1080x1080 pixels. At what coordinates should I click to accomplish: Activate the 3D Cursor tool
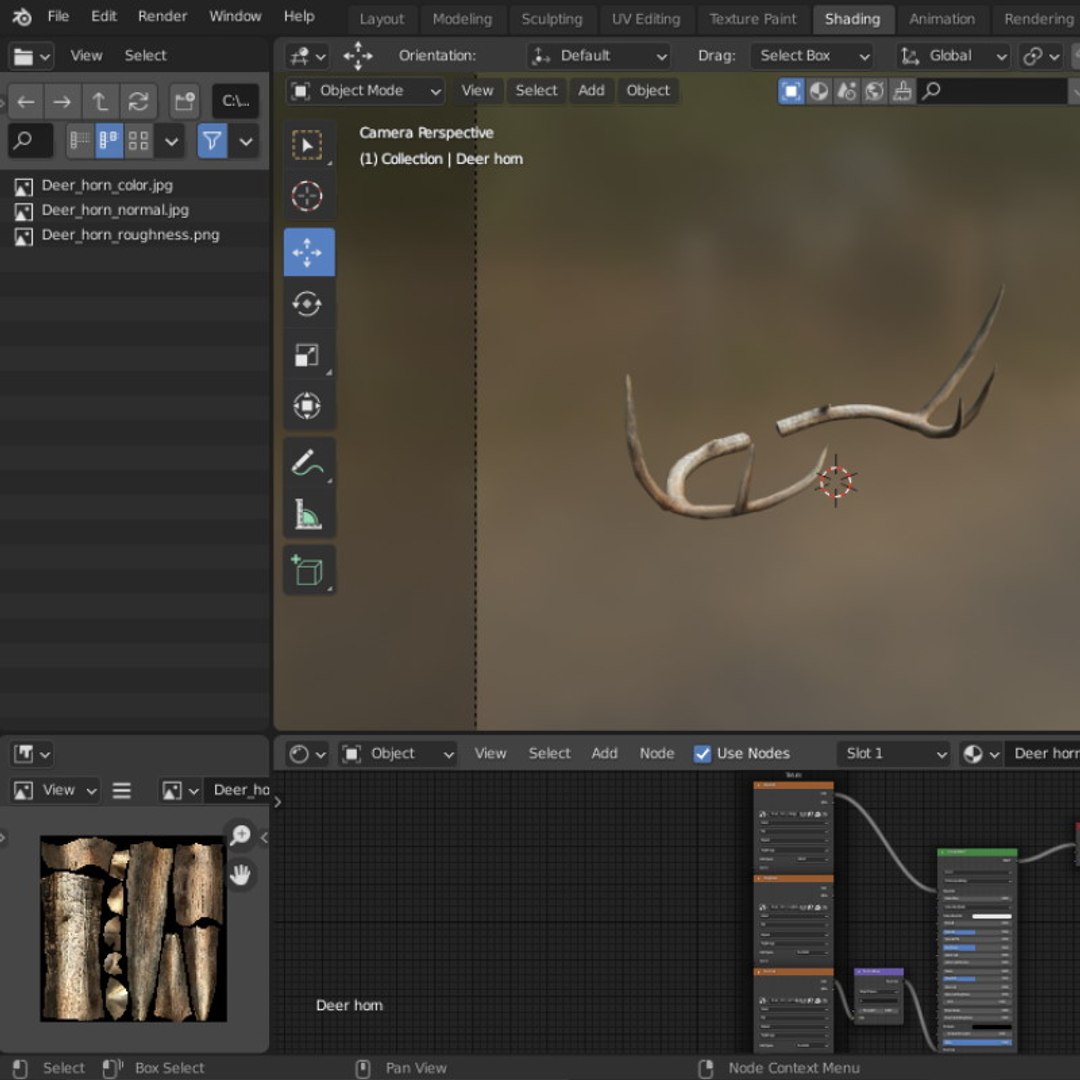coord(307,196)
